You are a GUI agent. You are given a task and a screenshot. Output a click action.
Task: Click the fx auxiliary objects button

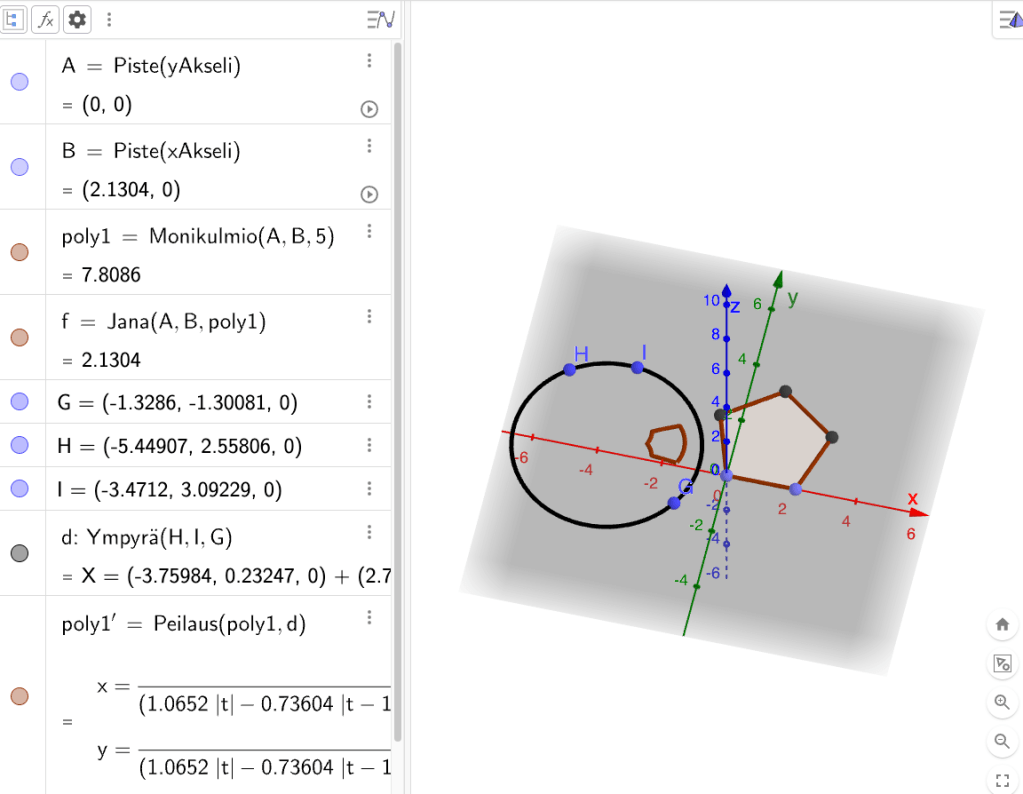point(45,19)
